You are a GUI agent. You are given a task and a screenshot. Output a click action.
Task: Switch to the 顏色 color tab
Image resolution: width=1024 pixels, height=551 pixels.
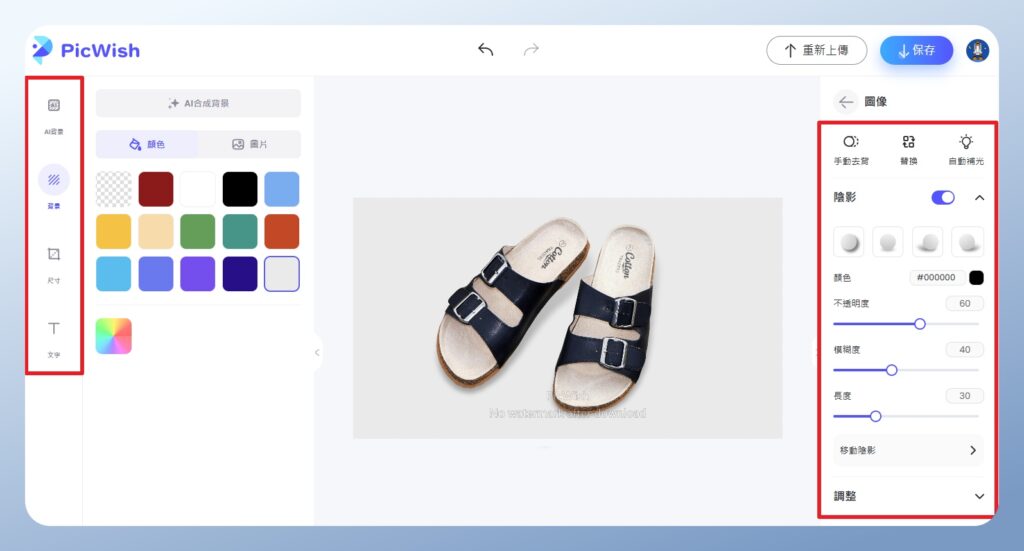[147, 144]
